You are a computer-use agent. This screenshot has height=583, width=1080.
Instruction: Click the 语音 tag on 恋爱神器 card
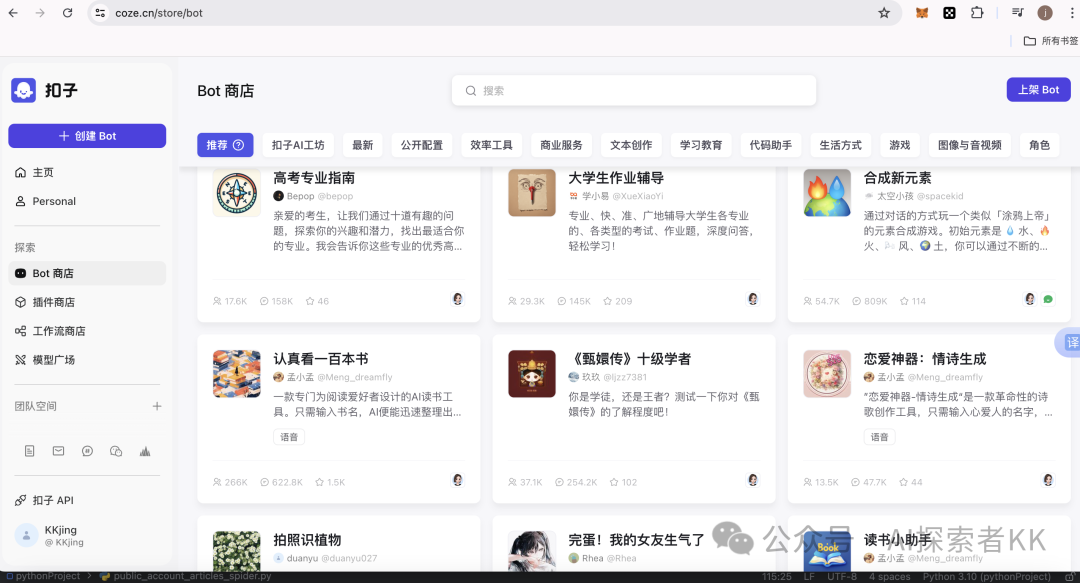pos(880,437)
